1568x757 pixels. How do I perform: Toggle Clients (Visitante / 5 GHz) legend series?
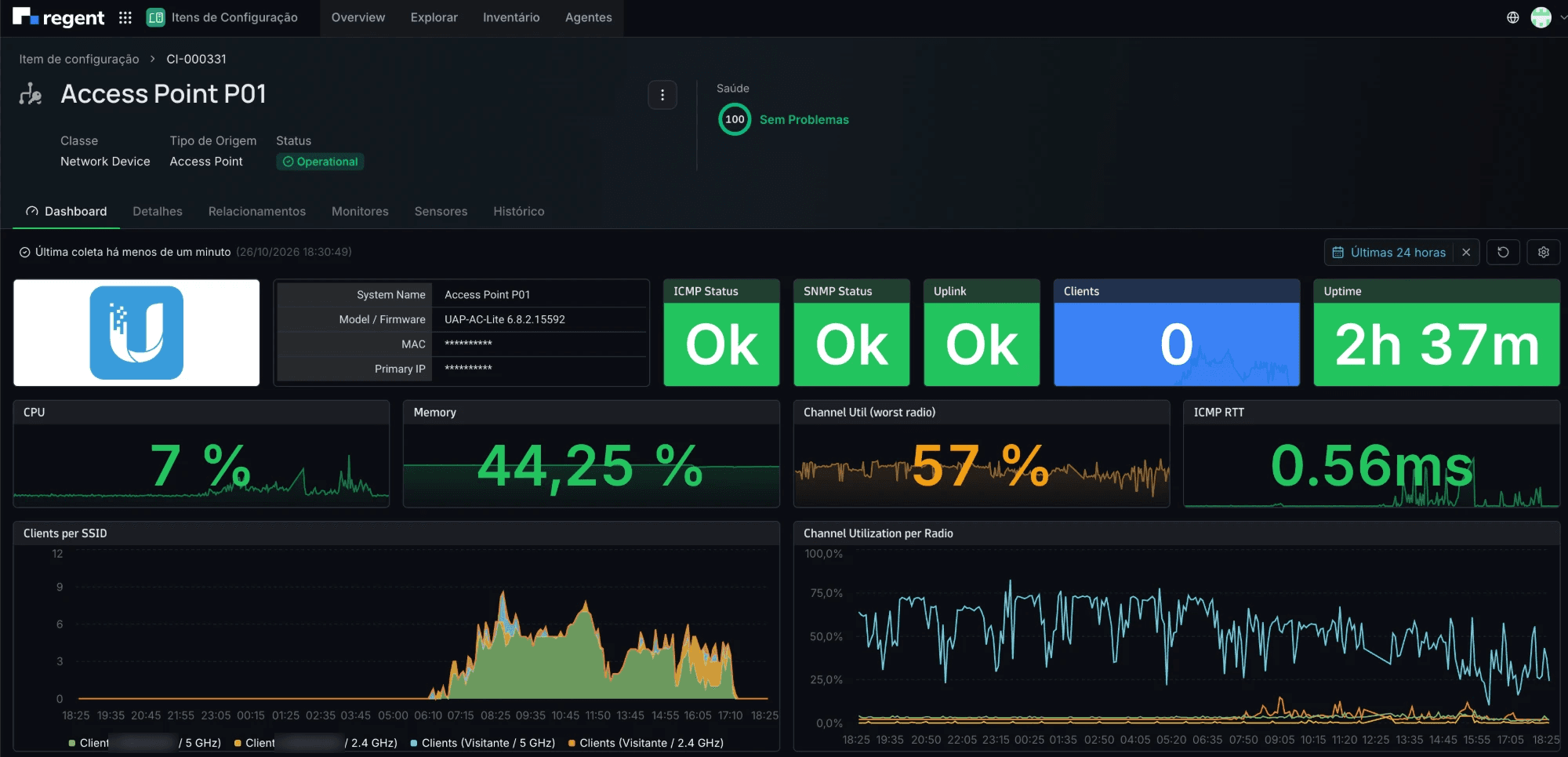point(483,743)
